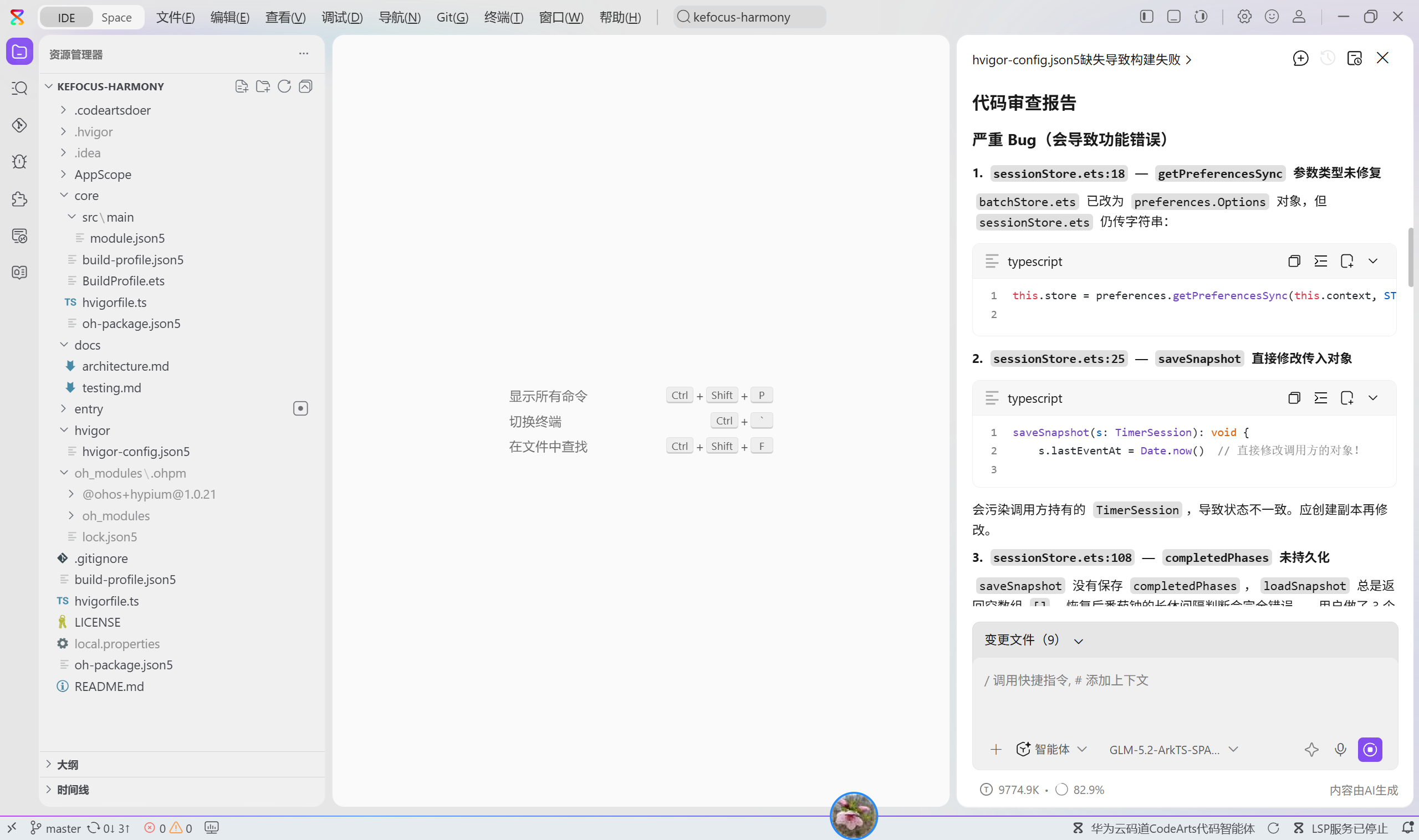Open the source control sidebar icon
The width and height of the screenshot is (1419, 840).
click(19, 125)
